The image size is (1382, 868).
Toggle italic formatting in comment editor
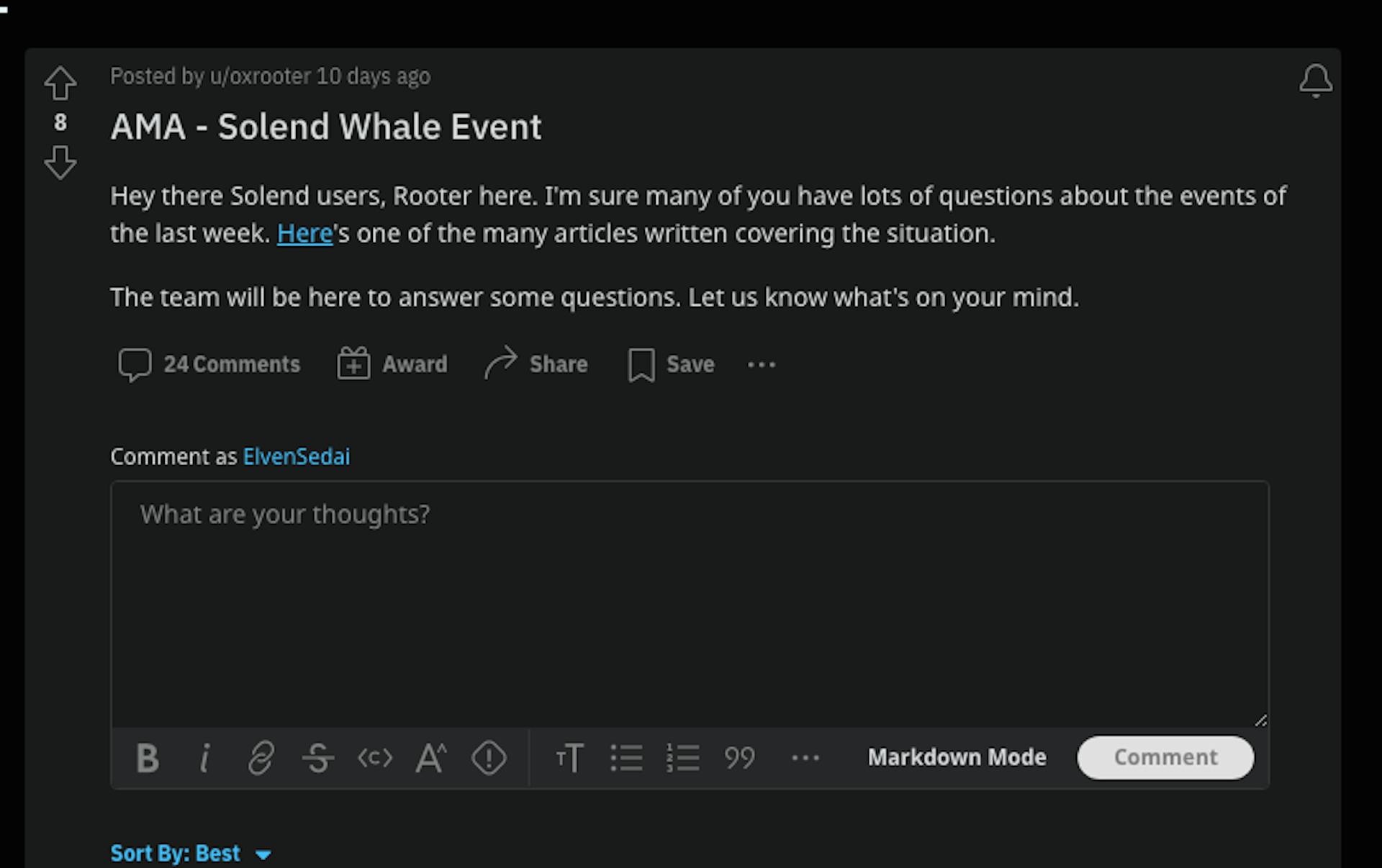pyautogui.click(x=204, y=758)
